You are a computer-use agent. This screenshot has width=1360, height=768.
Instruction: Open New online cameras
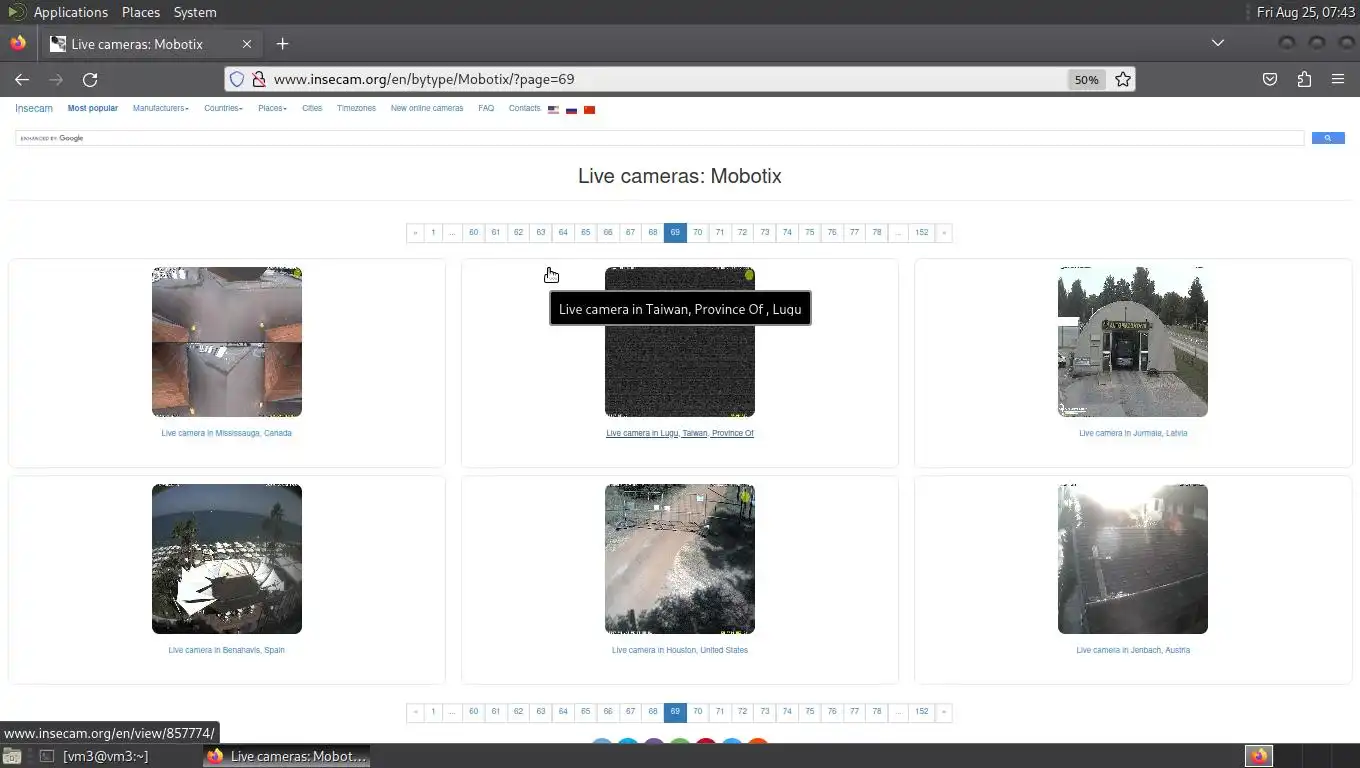[427, 108]
